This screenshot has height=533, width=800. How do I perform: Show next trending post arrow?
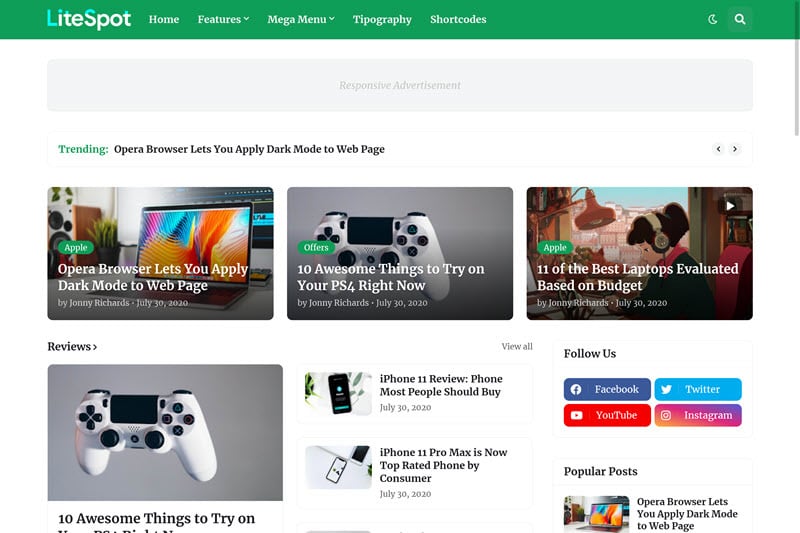click(735, 149)
